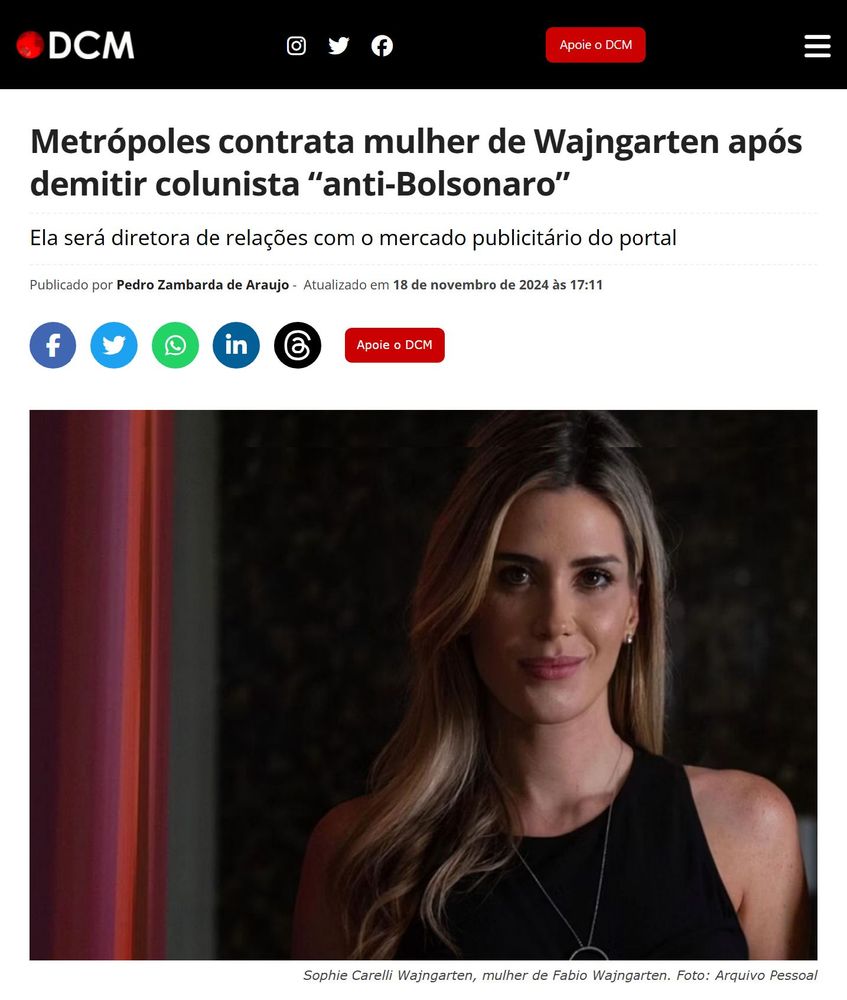Click the photo caption text
This screenshot has width=847, height=1000.
pos(559,975)
